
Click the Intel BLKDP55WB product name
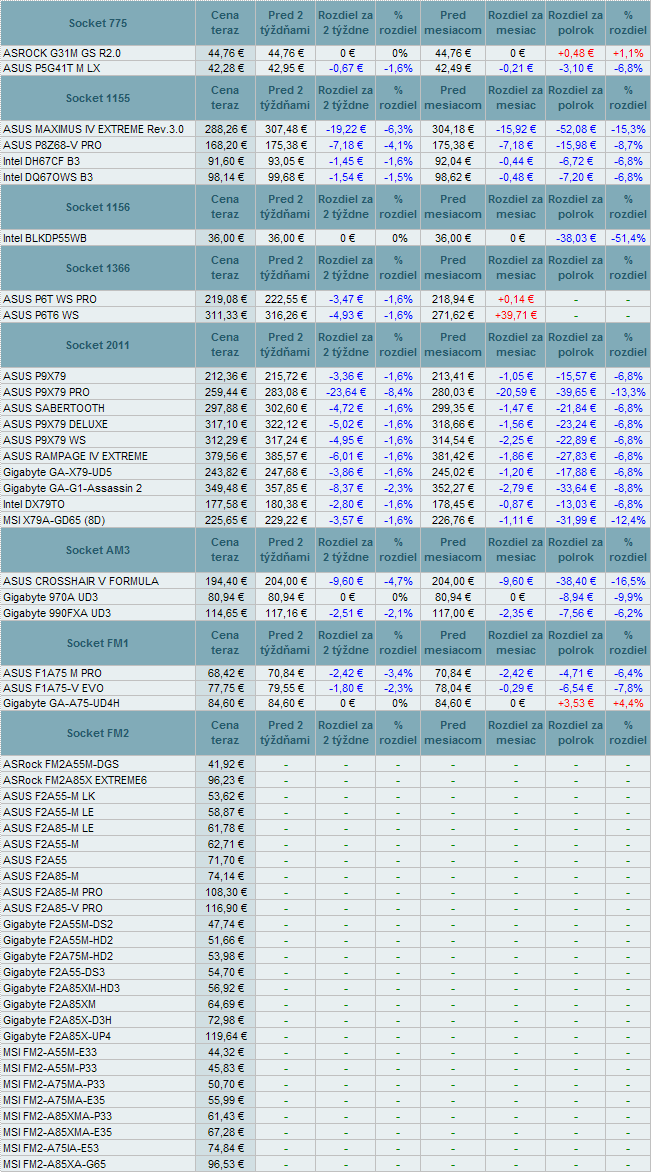(x=45, y=238)
